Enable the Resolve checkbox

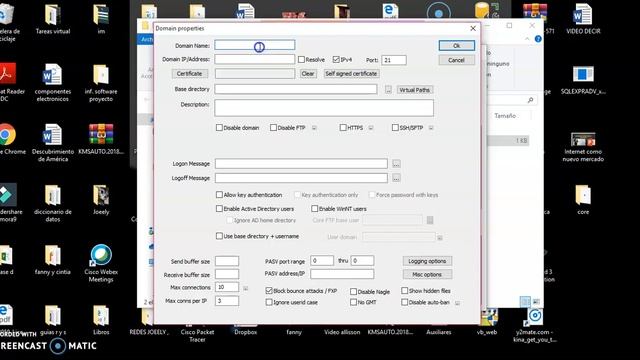pyautogui.click(x=301, y=60)
